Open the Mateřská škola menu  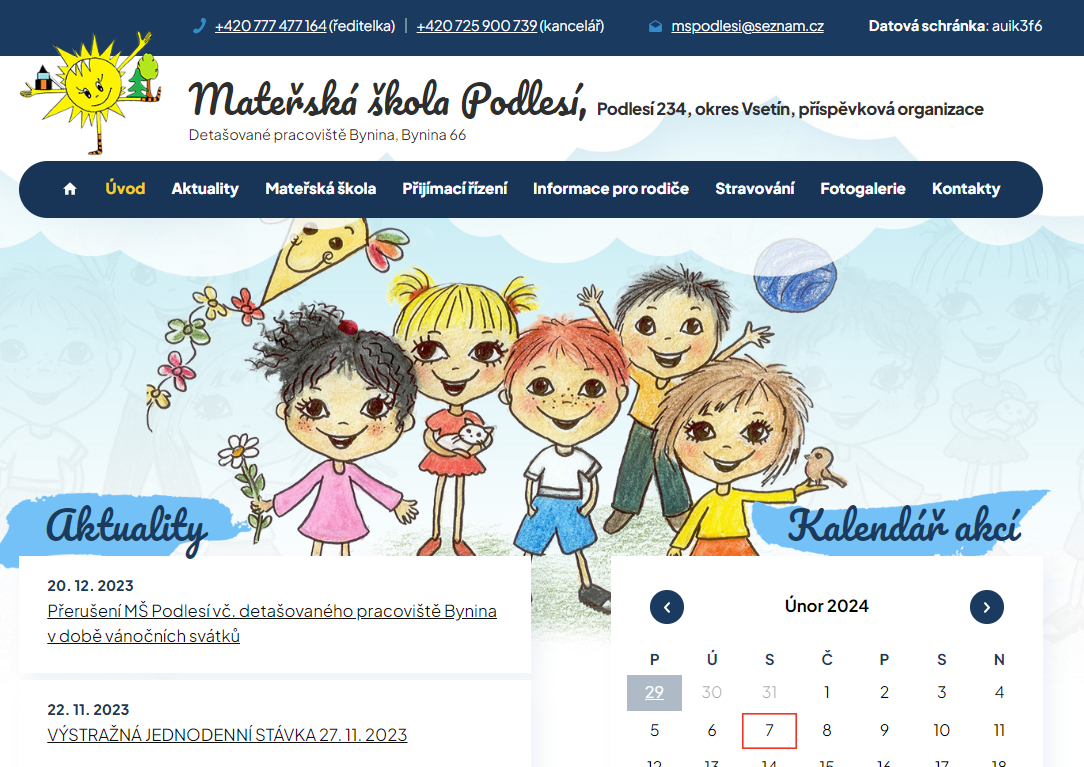coord(320,189)
